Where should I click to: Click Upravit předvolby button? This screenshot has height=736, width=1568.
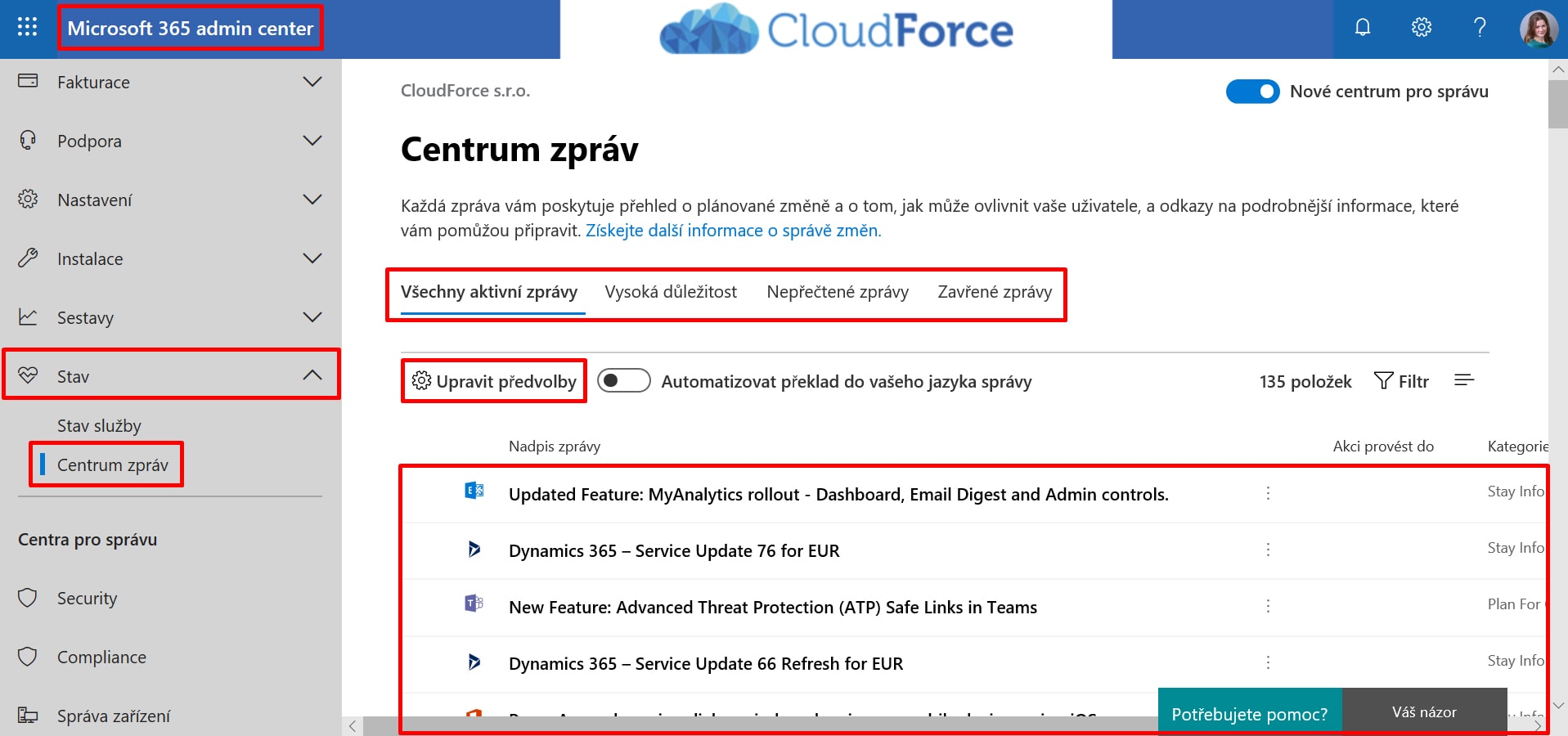pyautogui.click(x=494, y=381)
